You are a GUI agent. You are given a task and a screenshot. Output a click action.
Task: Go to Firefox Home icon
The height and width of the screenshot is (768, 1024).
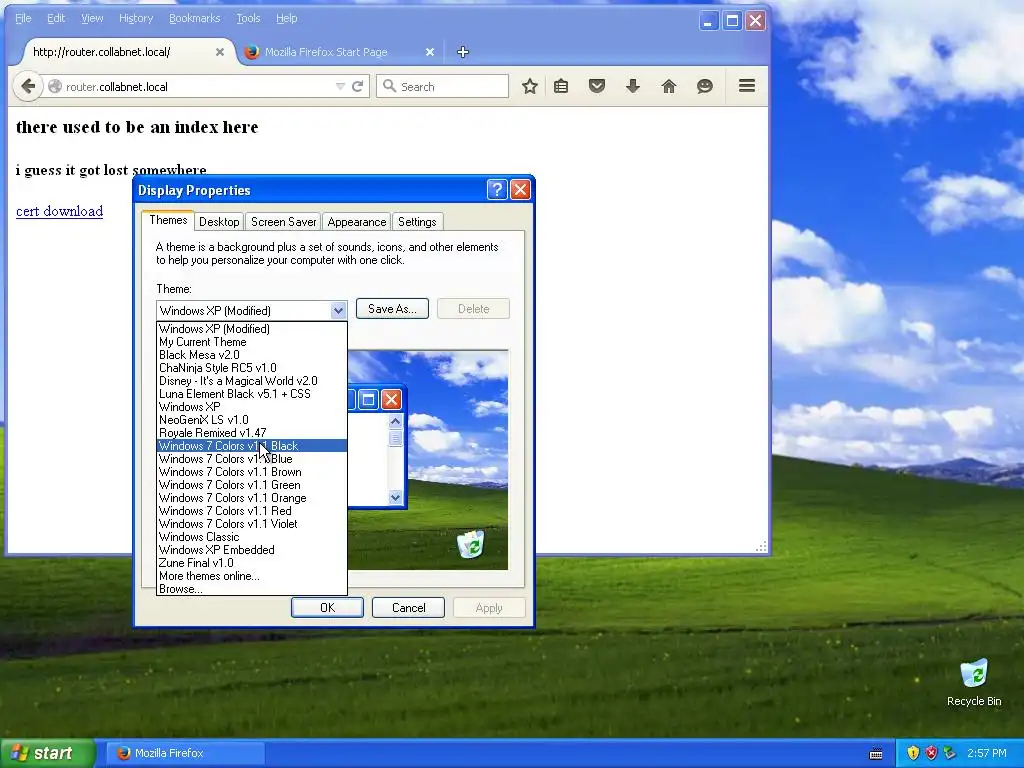coord(669,86)
